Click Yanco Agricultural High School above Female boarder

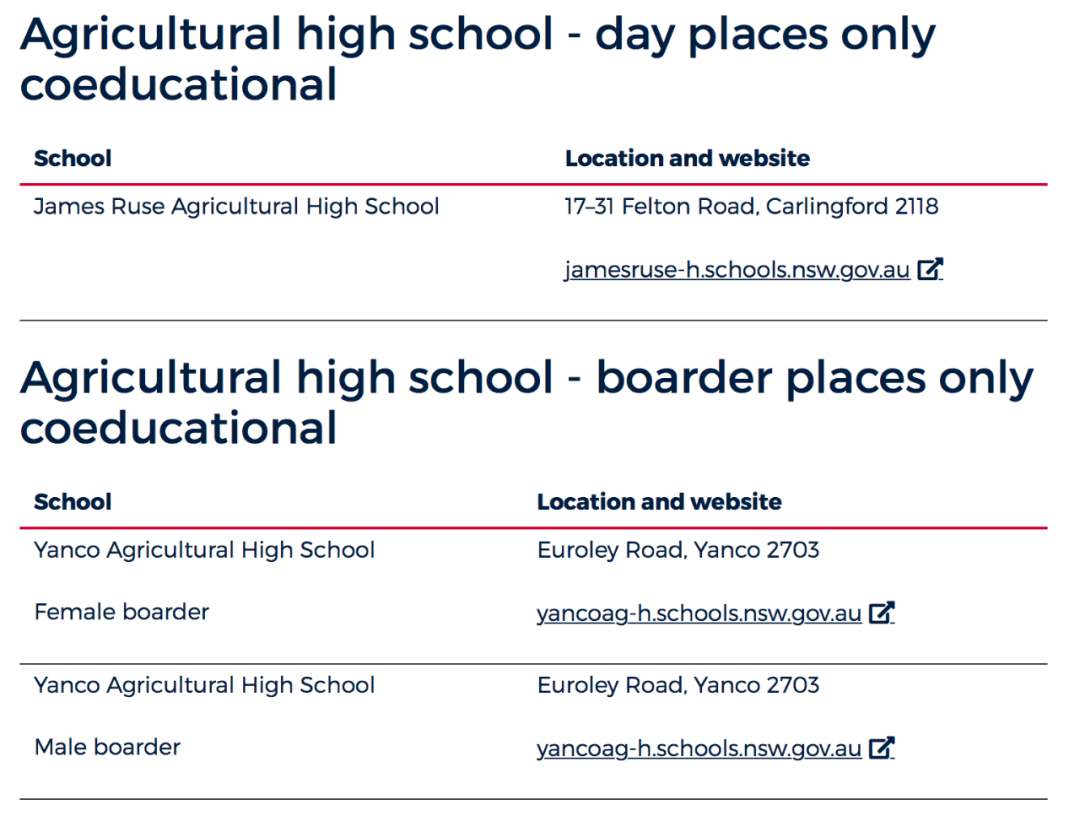(205, 550)
